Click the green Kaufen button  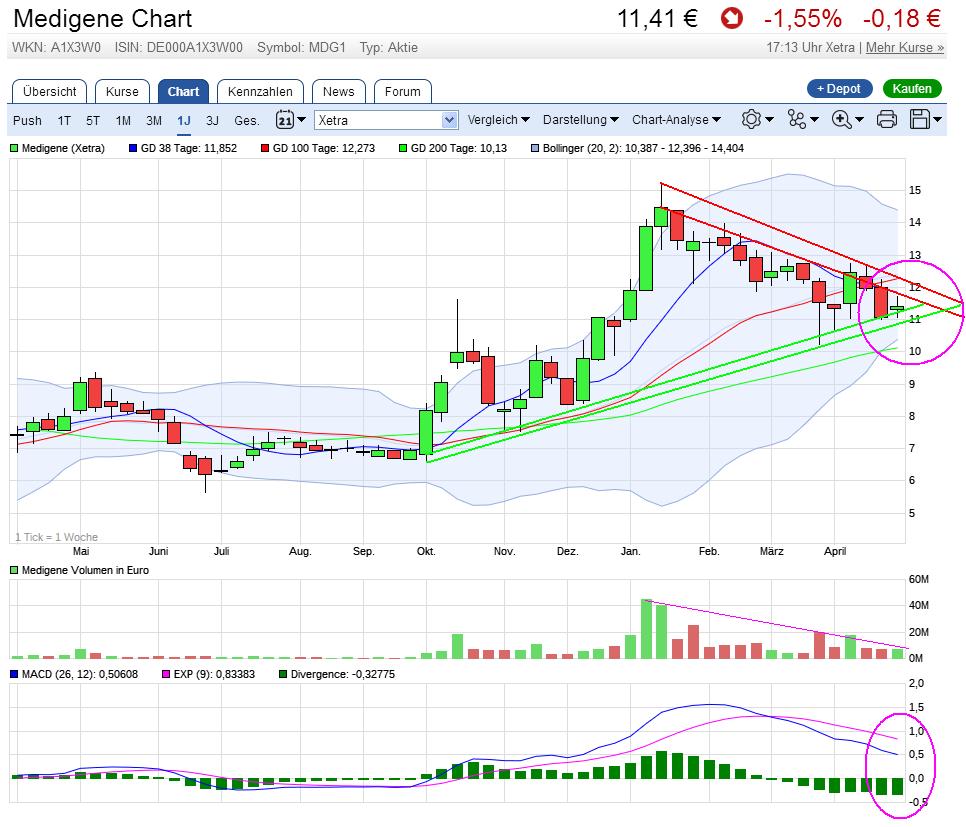click(x=912, y=89)
